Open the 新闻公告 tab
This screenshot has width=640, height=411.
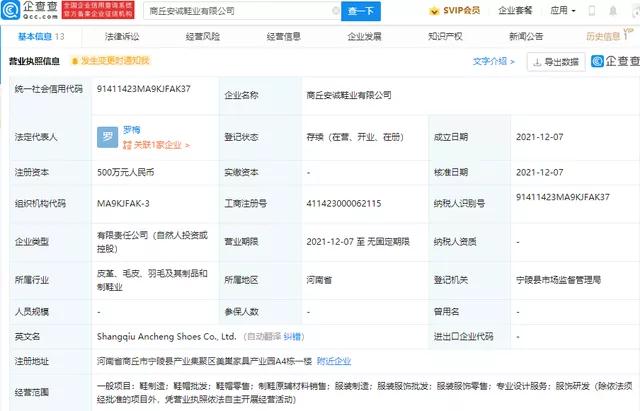(x=526, y=36)
